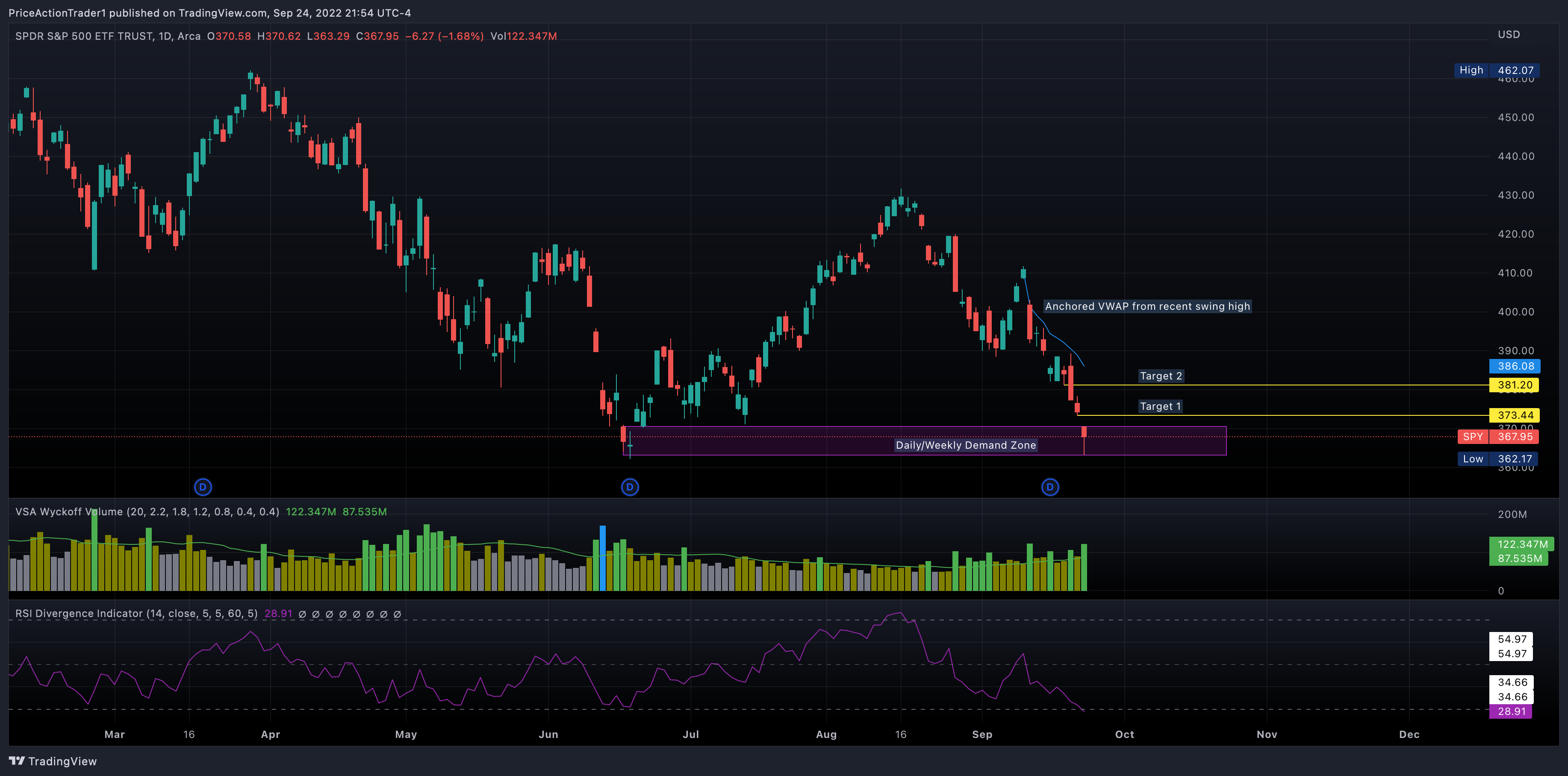Click the 87.535M value in the volume legend
The width and height of the screenshot is (1568, 776).
click(x=365, y=512)
